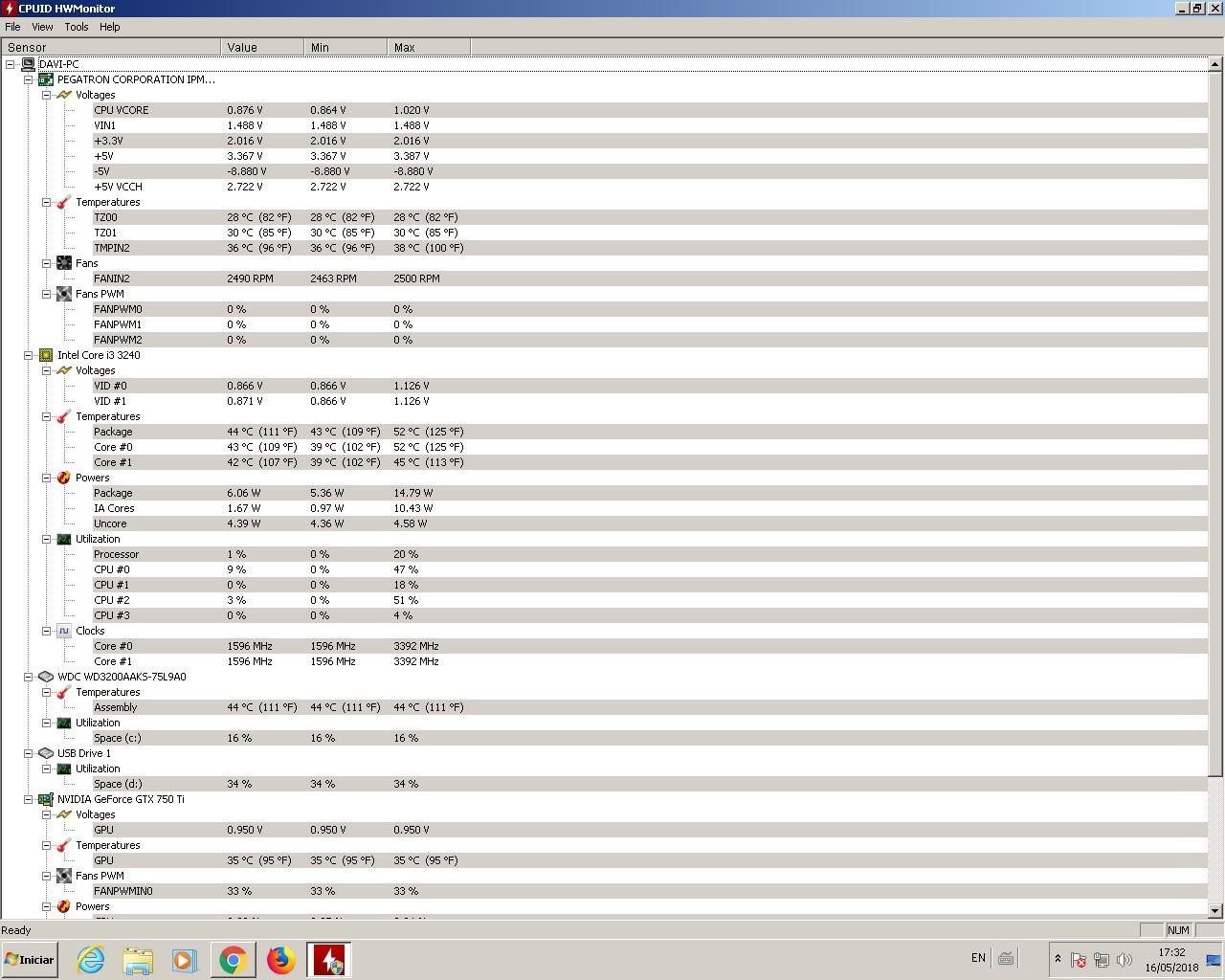Image resolution: width=1225 pixels, height=980 pixels.
Task: Click the motherboard Fans PWM icon
Action: coord(64,294)
